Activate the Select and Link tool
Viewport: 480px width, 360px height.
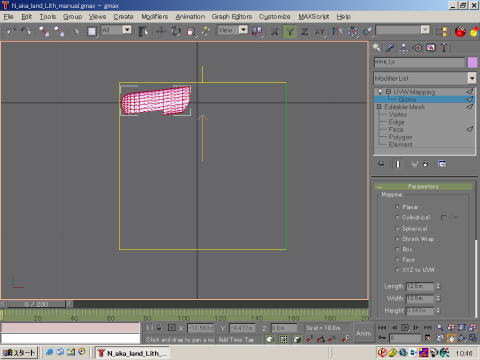coord(44,31)
